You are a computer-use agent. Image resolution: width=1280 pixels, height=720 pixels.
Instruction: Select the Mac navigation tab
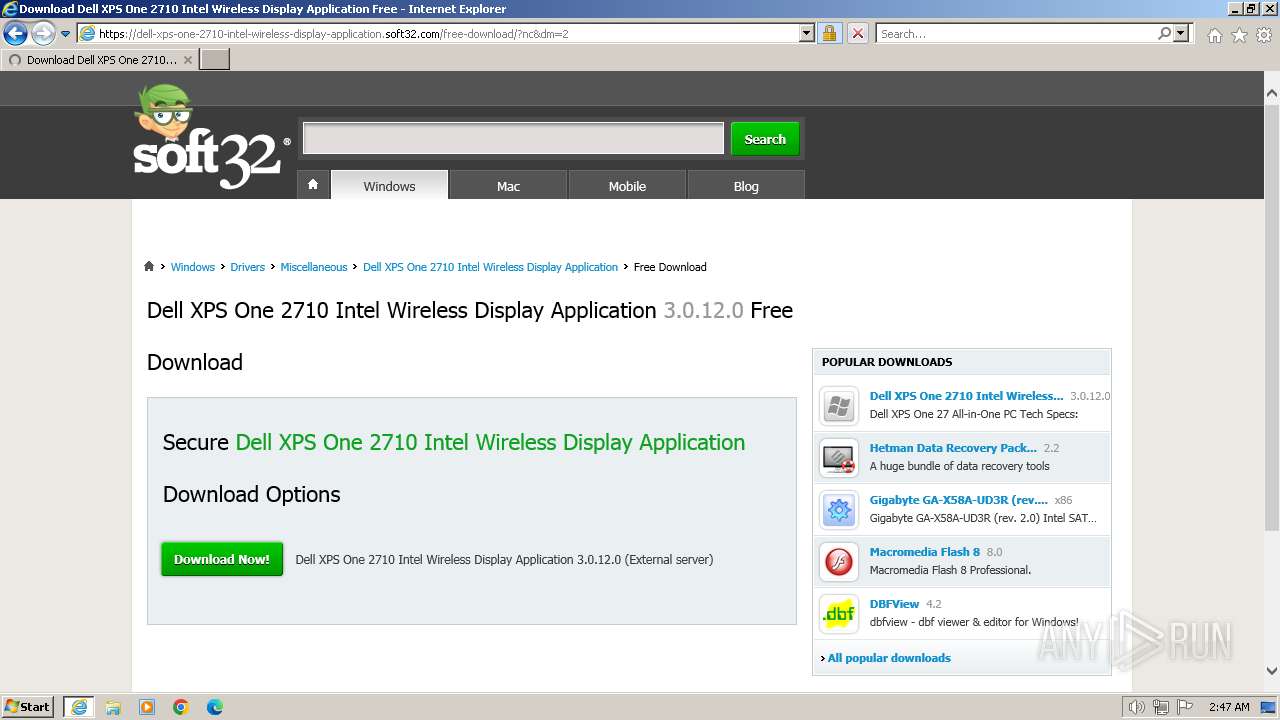508,185
